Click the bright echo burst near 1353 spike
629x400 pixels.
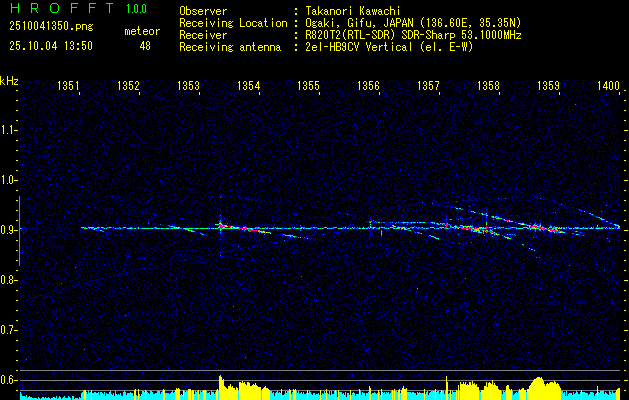(220, 226)
